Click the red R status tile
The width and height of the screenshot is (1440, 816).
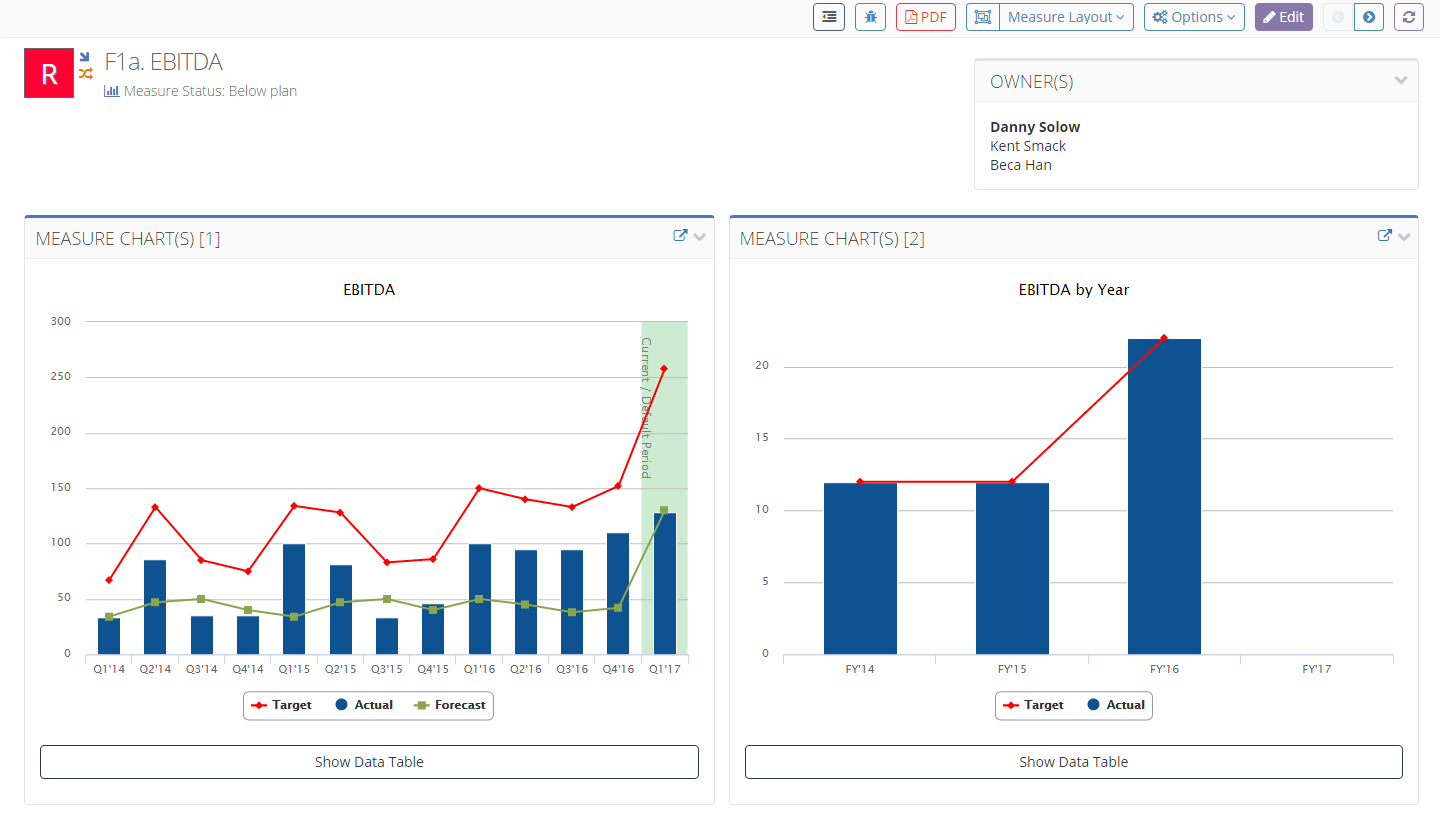tap(48, 73)
